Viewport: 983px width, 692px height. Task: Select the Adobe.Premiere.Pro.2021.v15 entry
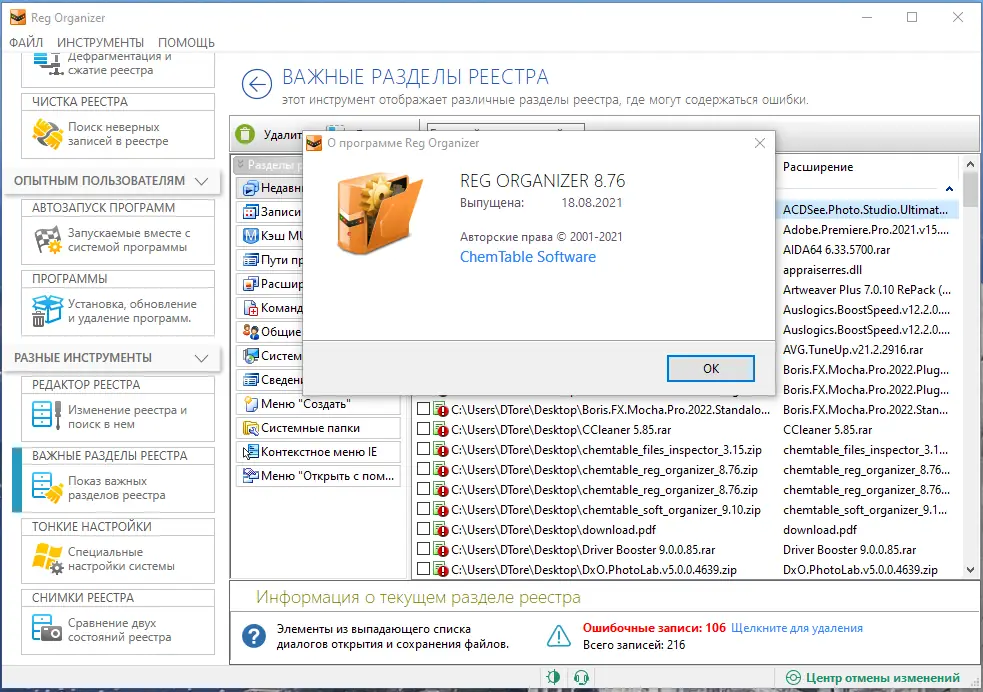pyautogui.click(x=865, y=230)
